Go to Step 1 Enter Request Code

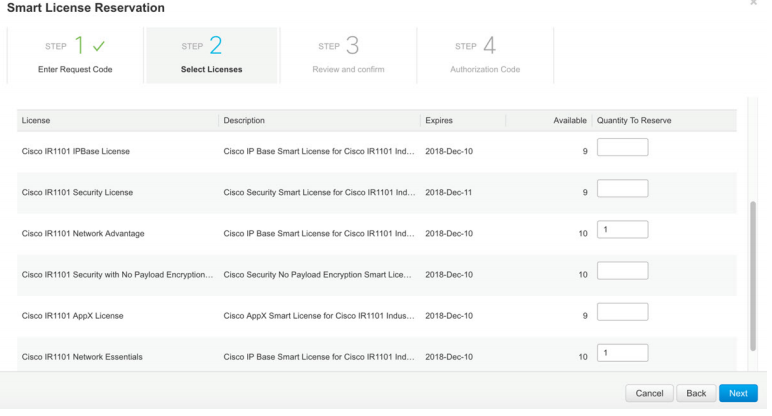click(x=75, y=55)
